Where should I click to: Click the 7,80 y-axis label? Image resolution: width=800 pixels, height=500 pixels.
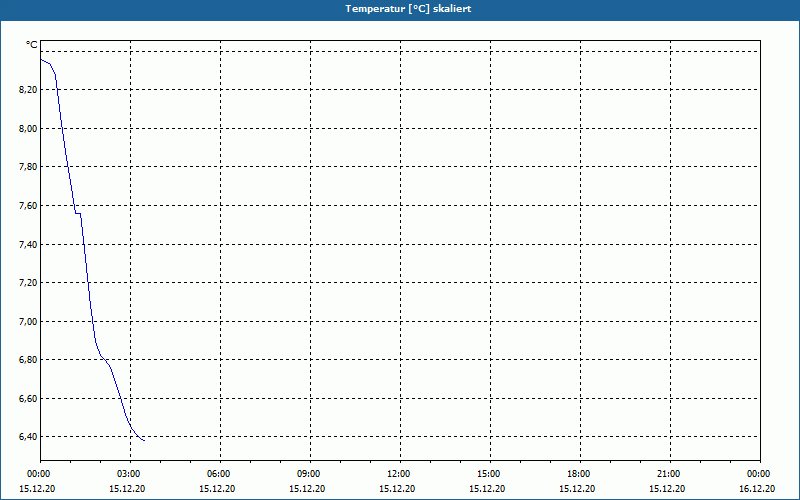point(28,167)
